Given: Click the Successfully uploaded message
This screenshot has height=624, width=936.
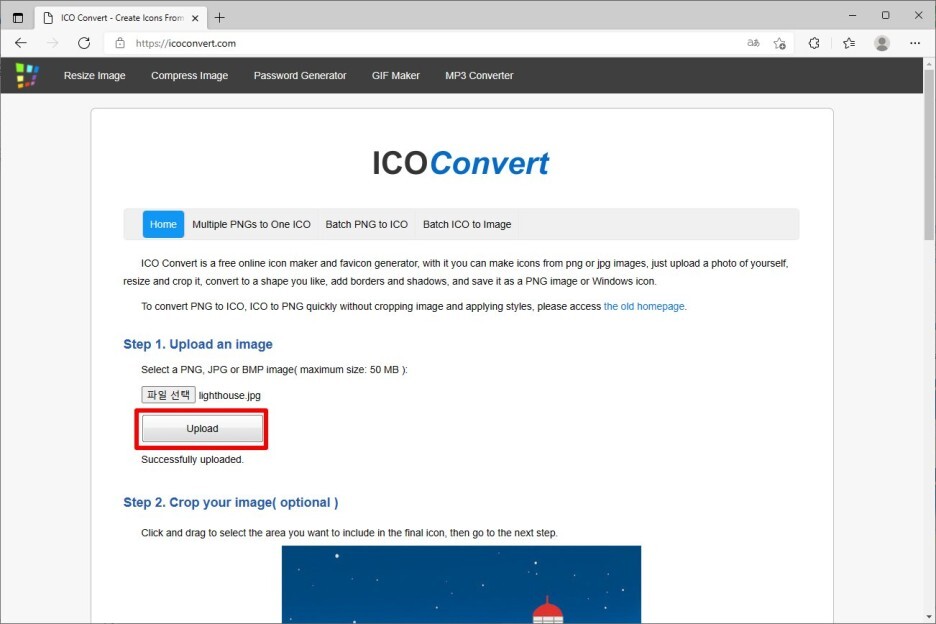Looking at the screenshot, I should [x=192, y=459].
